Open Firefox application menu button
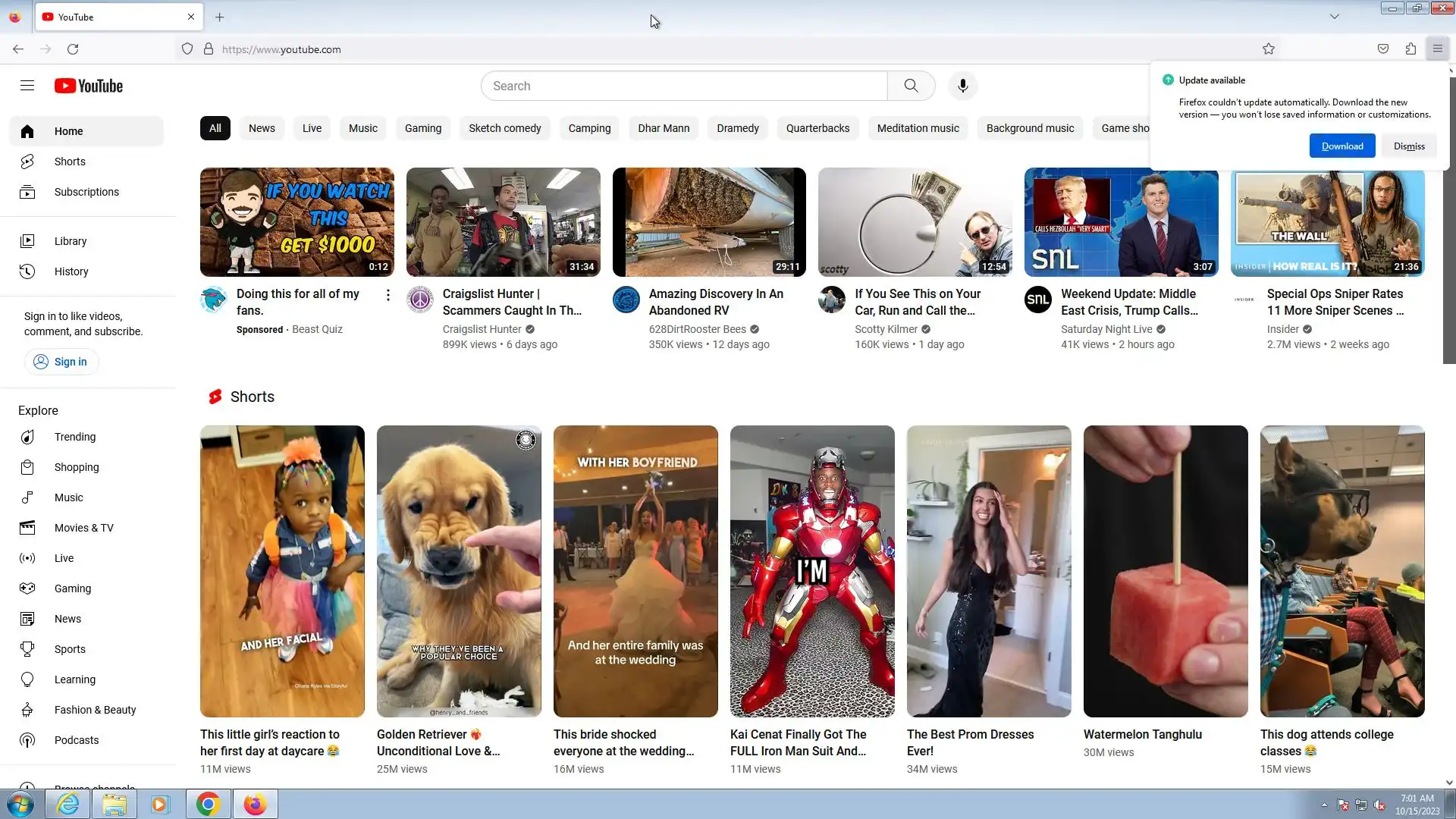 click(x=1437, y=49)
